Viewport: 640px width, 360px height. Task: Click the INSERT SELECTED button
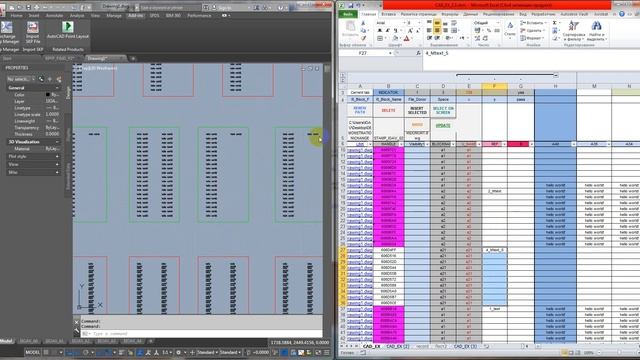(417, 110)
